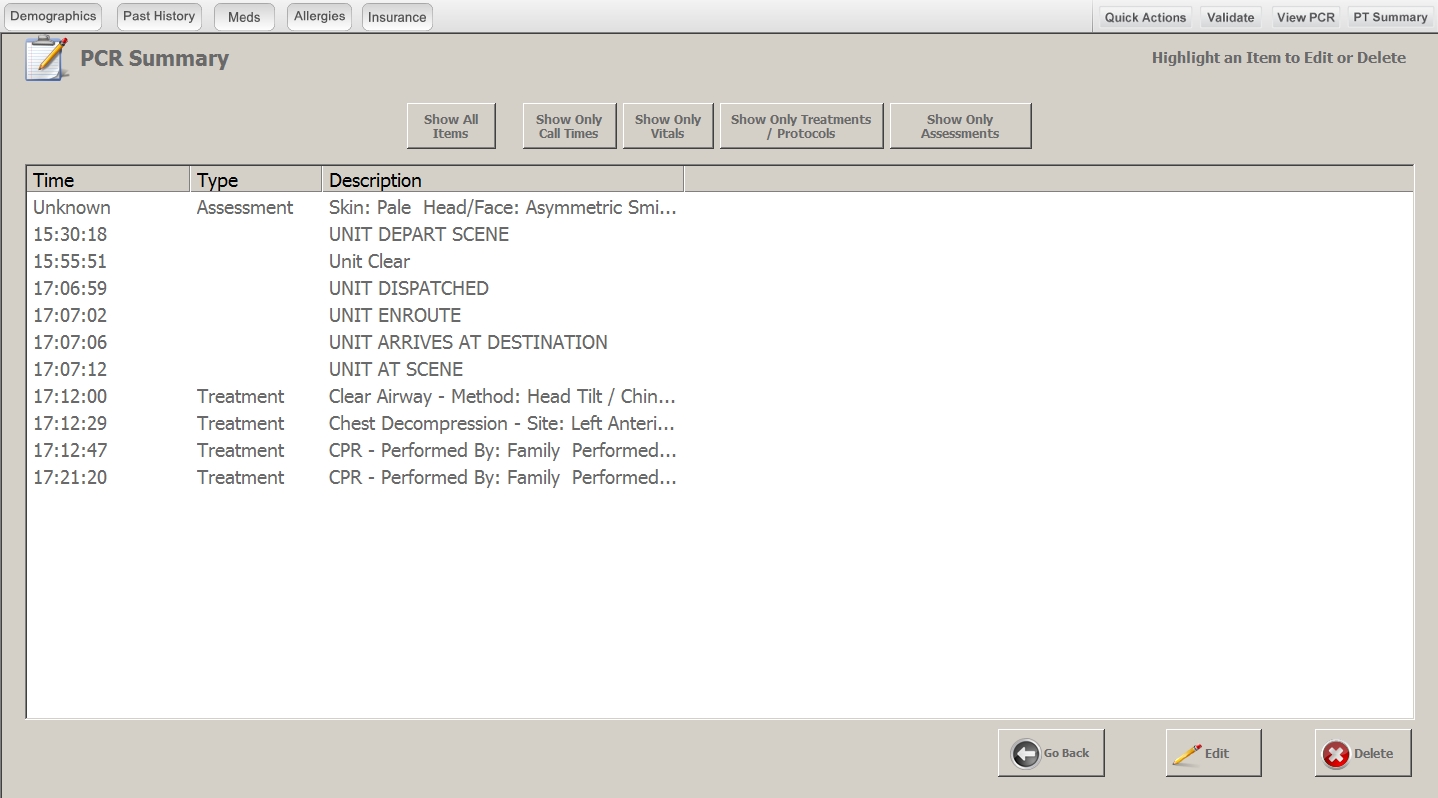Open the PT Summary view

(1390, 17)
